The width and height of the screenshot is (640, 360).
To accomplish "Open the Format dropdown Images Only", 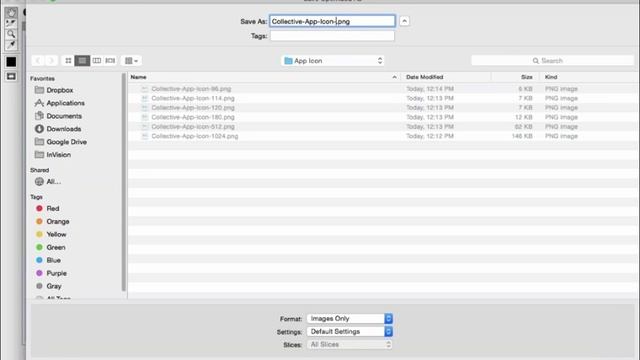I will pos(350,318).
